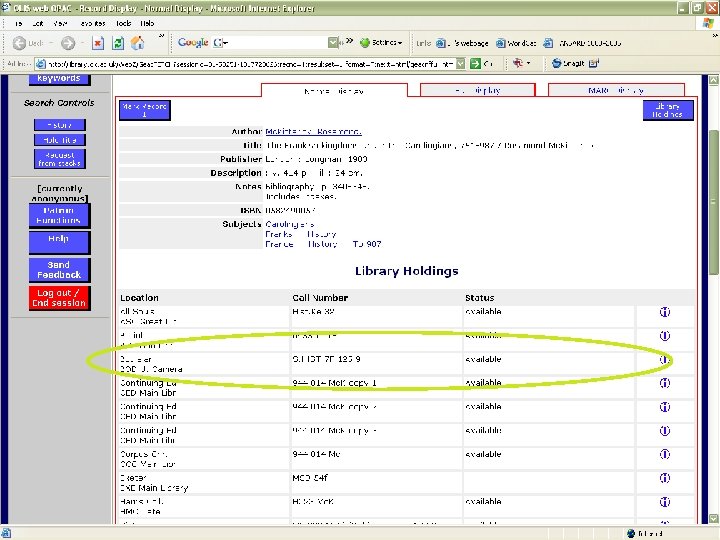Image resolution: width=720 pixels, height=540 pixels.
Task: Open the second Links bar shortcut icon
Action: click(x=501, y=43)
